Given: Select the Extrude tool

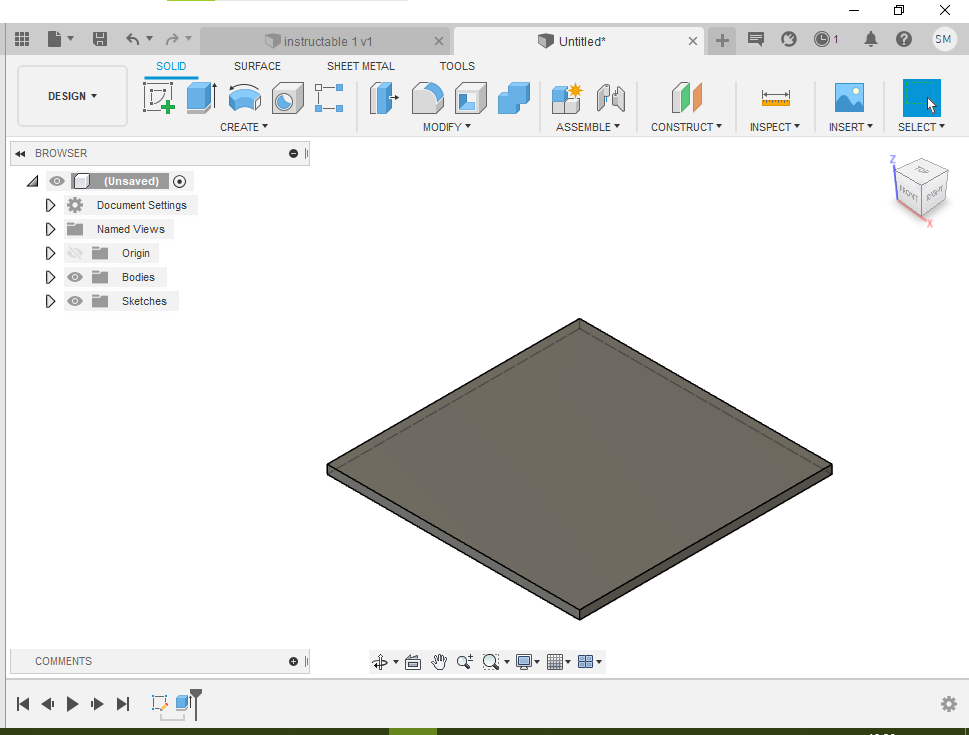Looking at the screenshot, I should point(201,98).
